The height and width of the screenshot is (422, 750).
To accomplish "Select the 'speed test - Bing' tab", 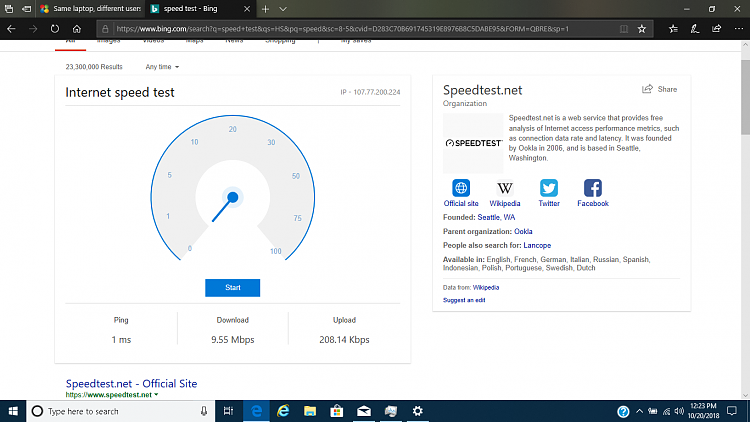I will coord(191,9).
